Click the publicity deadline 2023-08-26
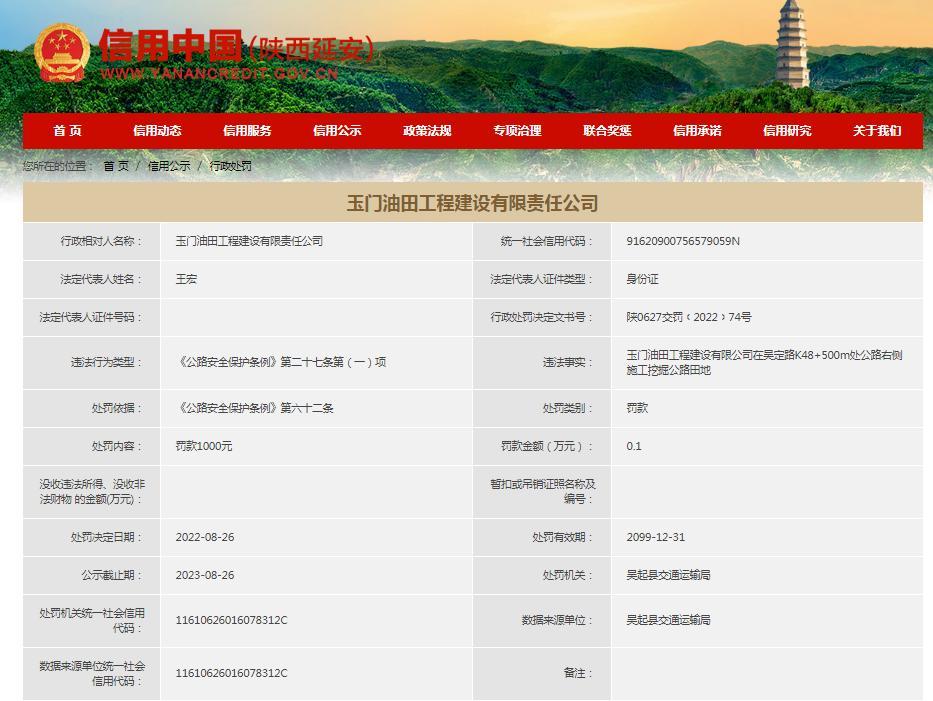 [205, 575]
